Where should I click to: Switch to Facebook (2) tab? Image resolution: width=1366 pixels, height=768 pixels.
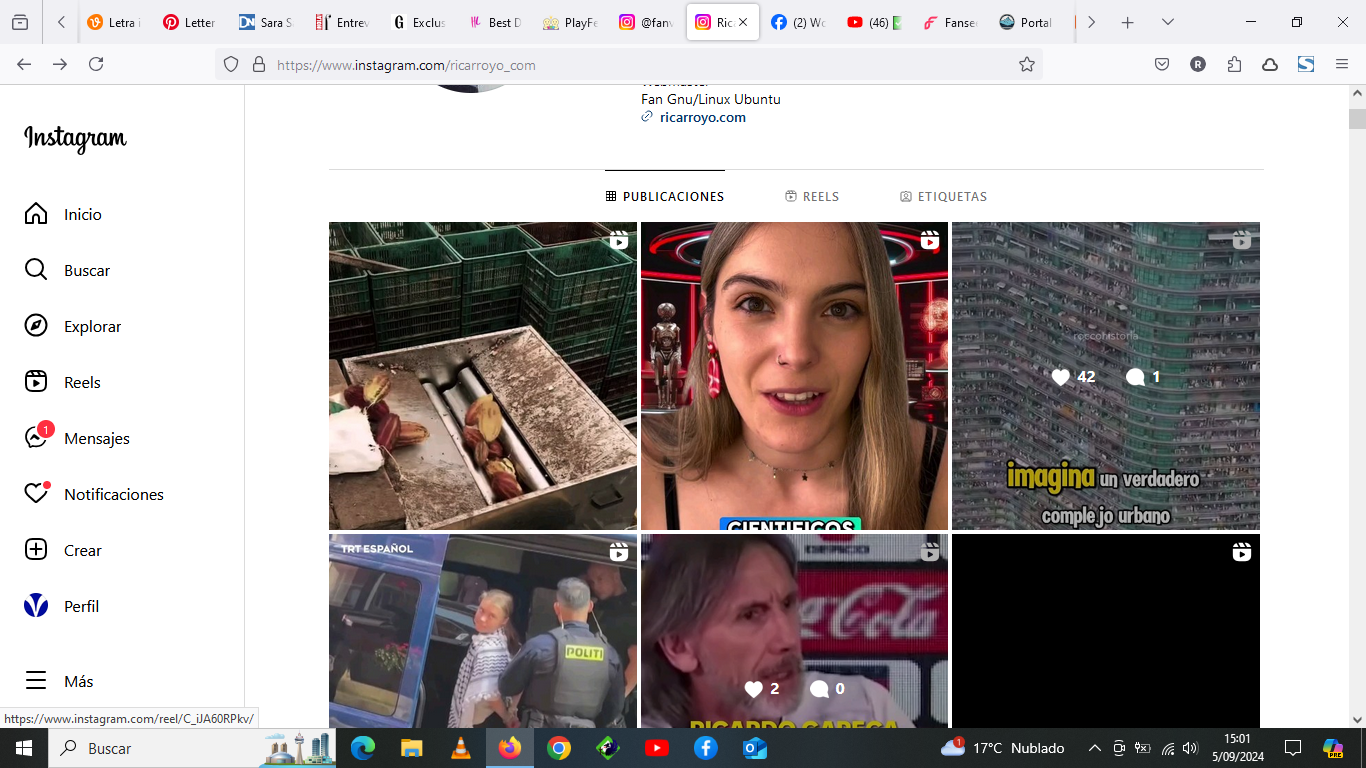pyautogui.click(x=798, y=22)
